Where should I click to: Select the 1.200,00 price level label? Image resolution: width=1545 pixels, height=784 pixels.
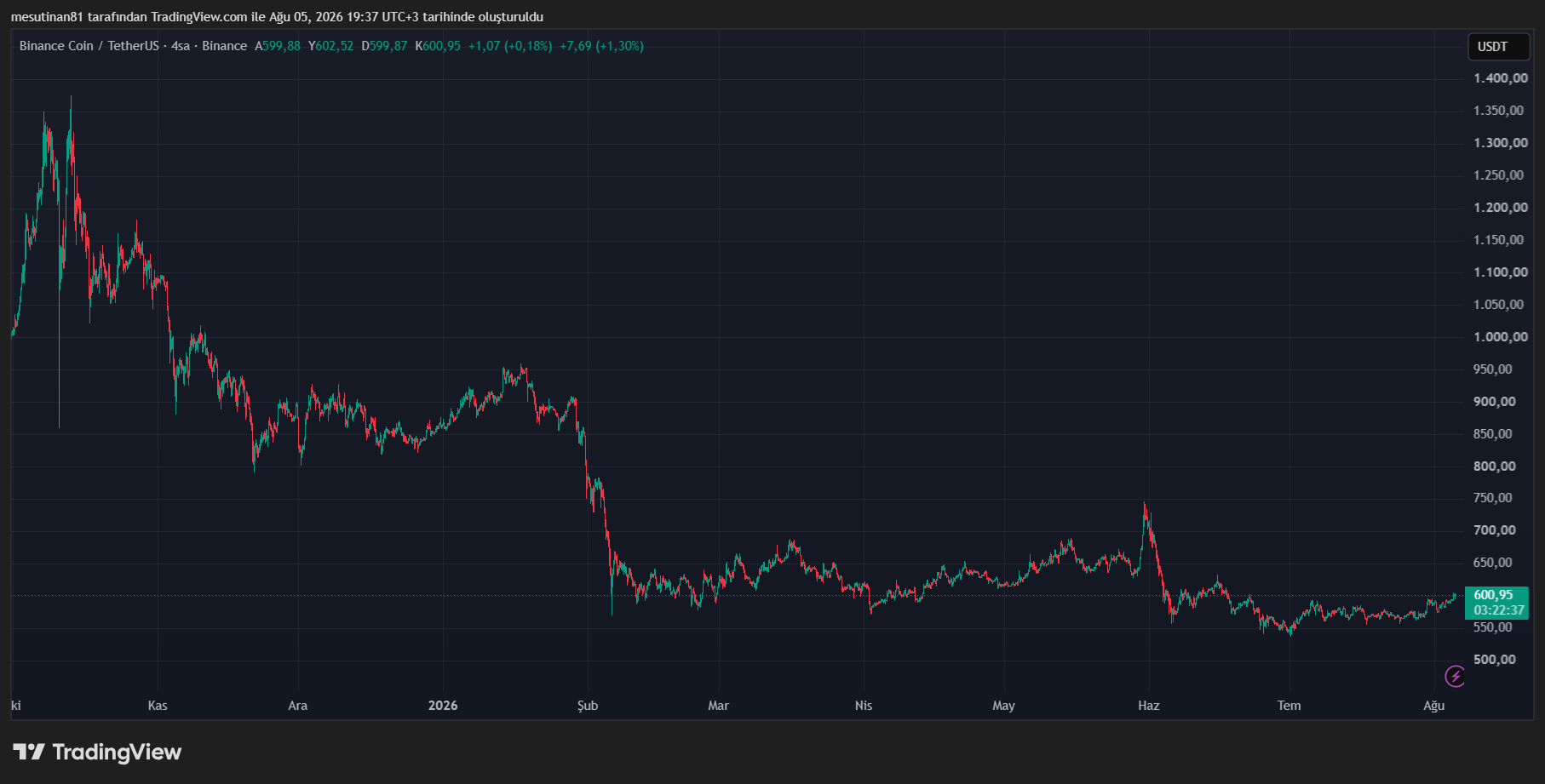(1501, 208)
